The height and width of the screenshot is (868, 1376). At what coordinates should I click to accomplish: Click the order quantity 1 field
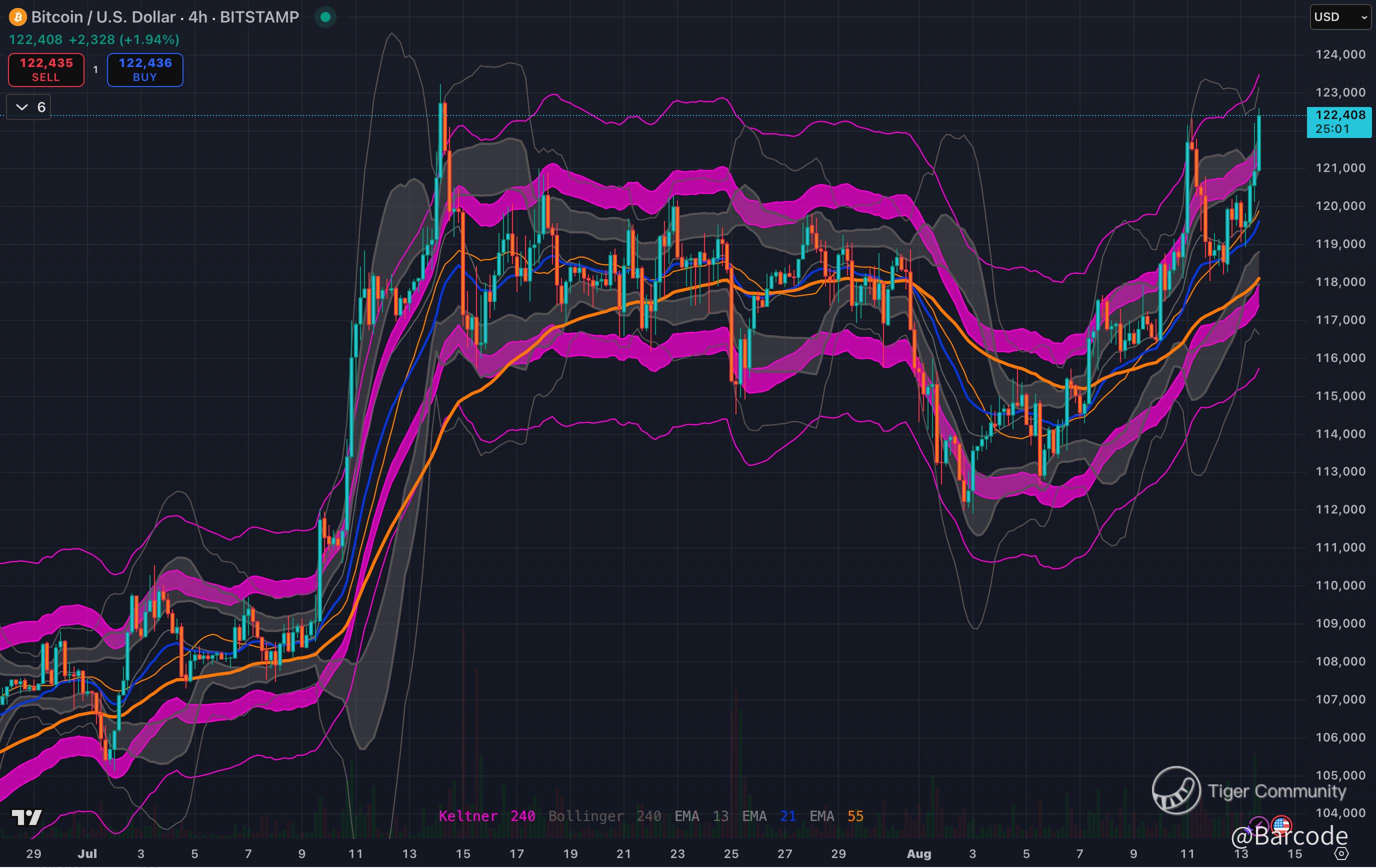coord(95,69)
